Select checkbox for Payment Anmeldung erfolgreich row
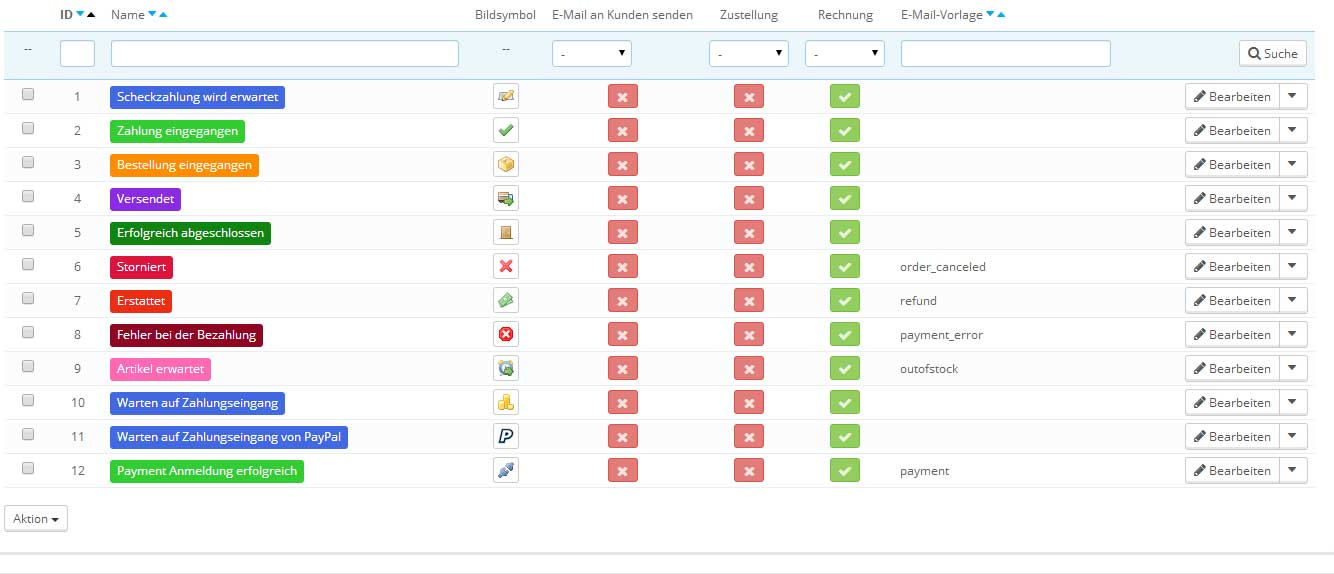The width and height of the screenshot is (1334, 574). tap(28, 468)
